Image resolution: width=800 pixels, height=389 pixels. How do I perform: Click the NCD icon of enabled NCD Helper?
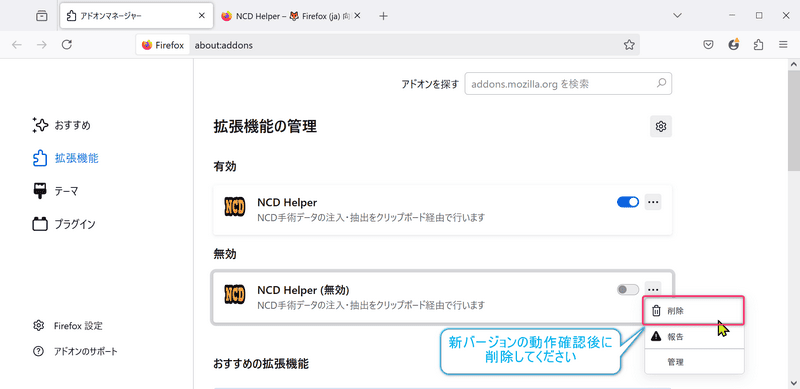pos(235,207)
